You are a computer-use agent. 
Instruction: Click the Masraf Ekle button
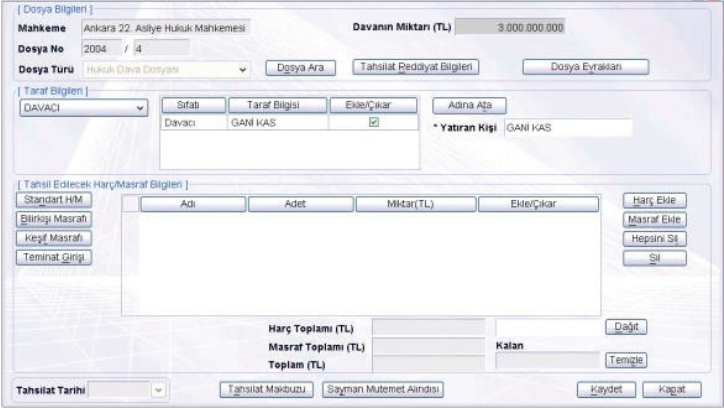point(652,219)
